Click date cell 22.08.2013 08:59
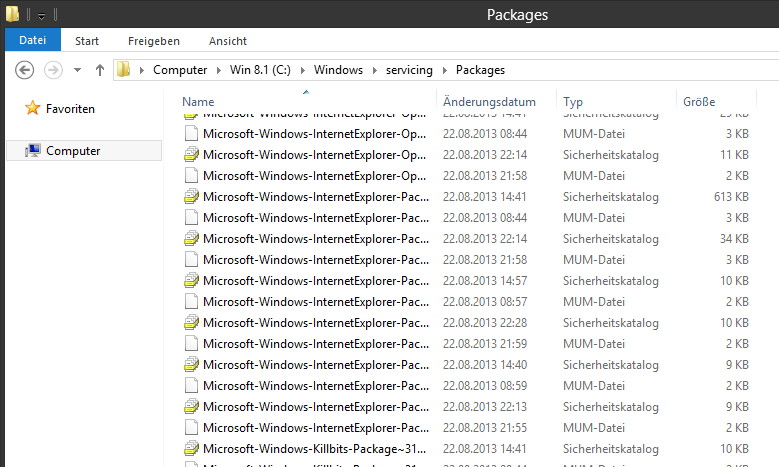Screen dimensions: 779x467 click(x=485, y=386)
